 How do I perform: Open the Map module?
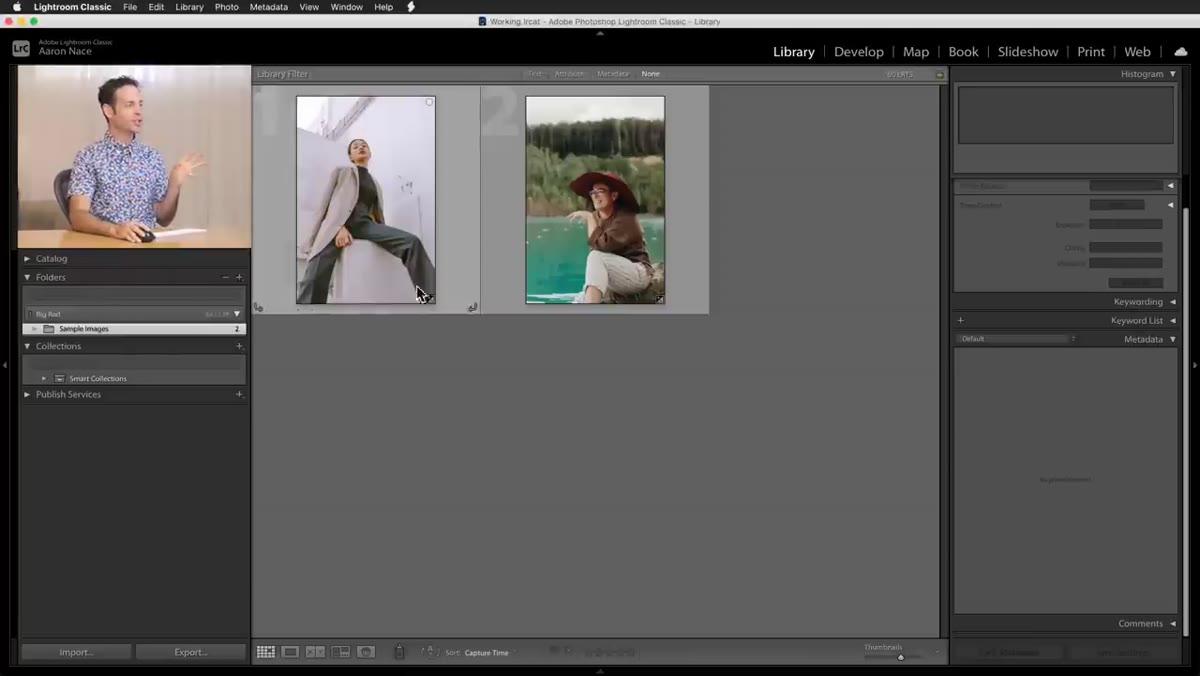916,52
